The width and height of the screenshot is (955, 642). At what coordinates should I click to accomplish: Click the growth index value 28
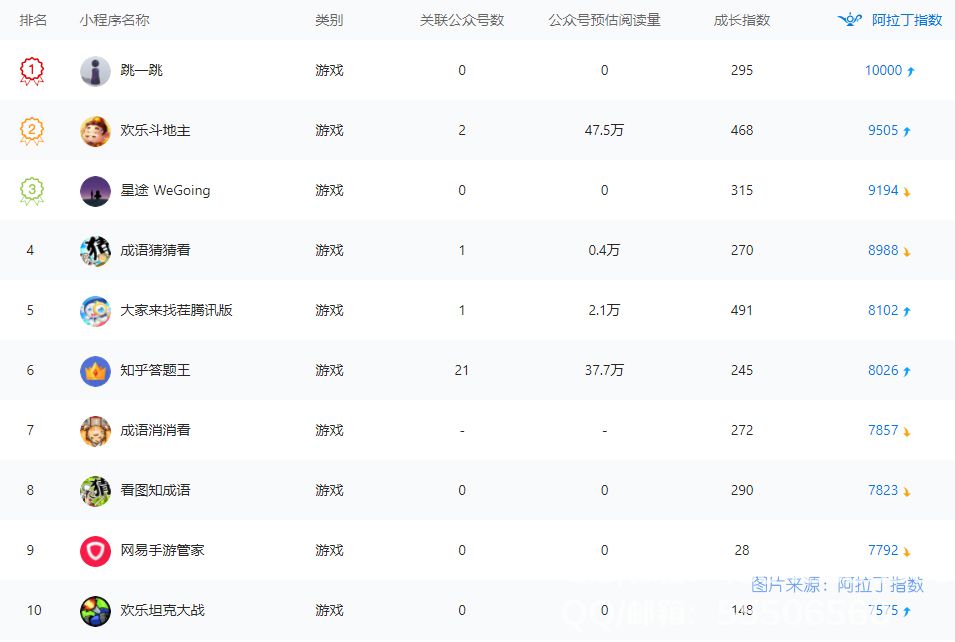(742, 550)
